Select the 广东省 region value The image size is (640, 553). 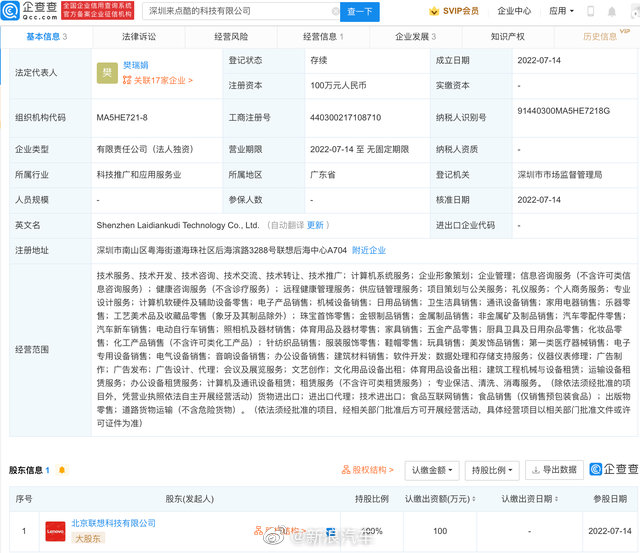click(x=323, y=175)
